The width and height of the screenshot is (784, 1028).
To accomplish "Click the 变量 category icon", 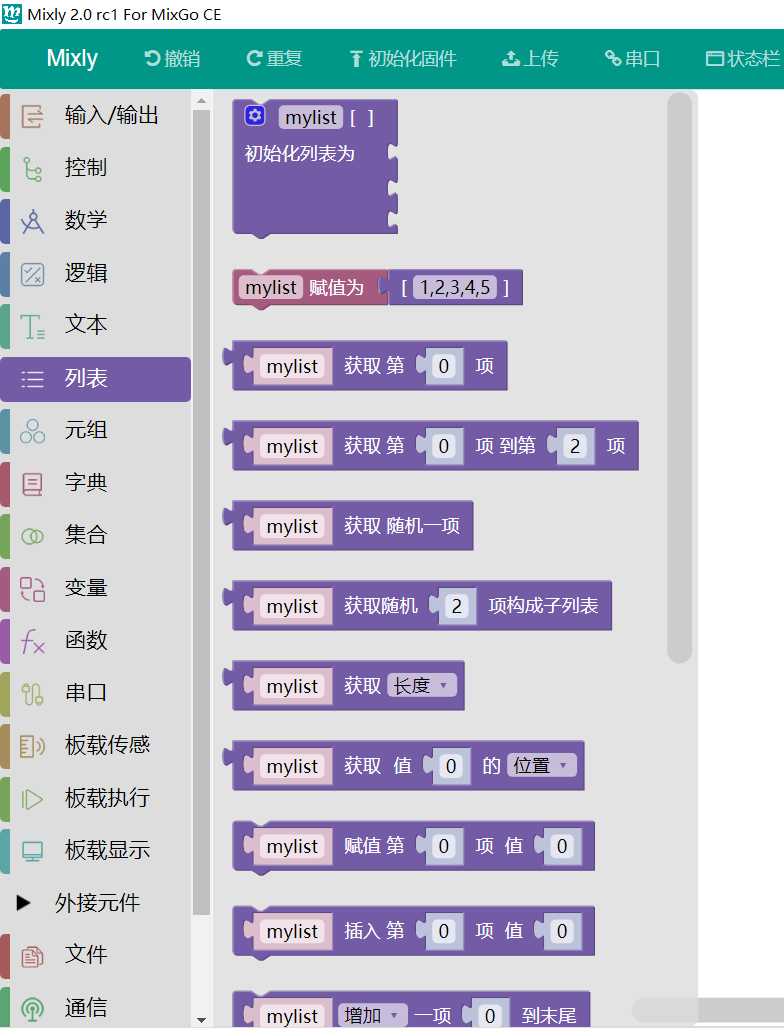I will click(32, 589).
